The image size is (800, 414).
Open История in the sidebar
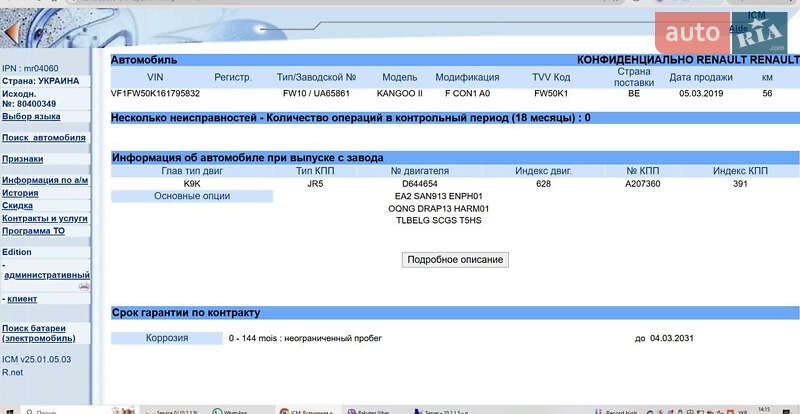20,193
